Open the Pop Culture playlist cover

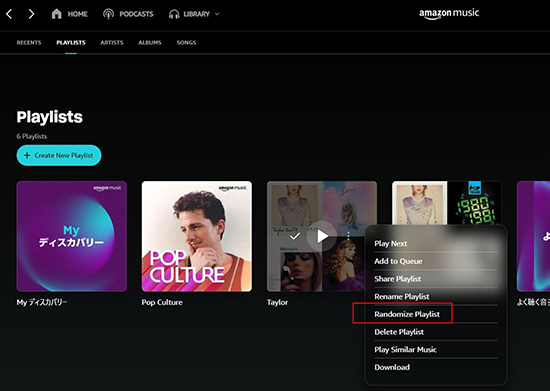tap(197, 236)
